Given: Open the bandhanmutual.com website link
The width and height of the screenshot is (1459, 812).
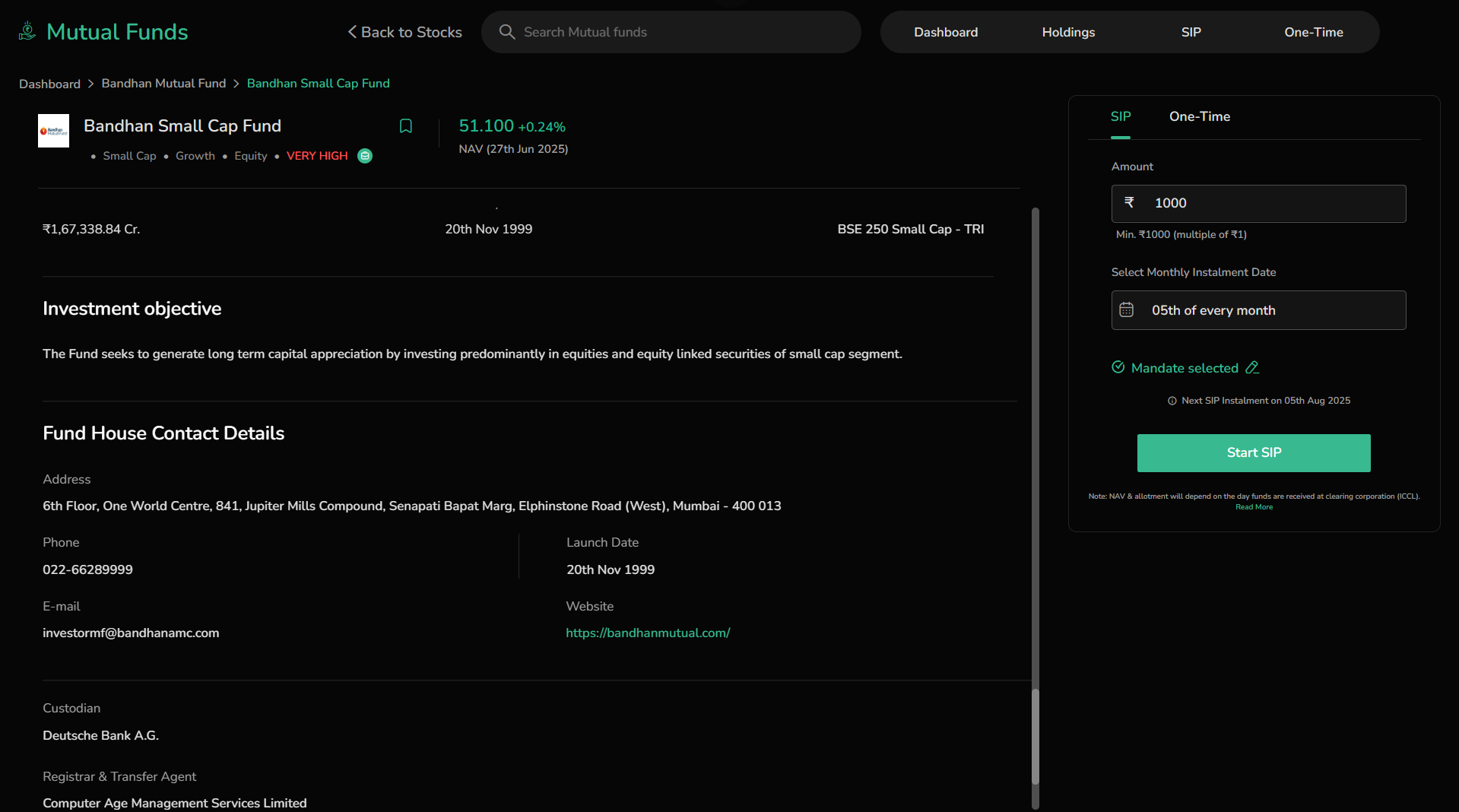Looking at the screenshot, I should 648,633.
